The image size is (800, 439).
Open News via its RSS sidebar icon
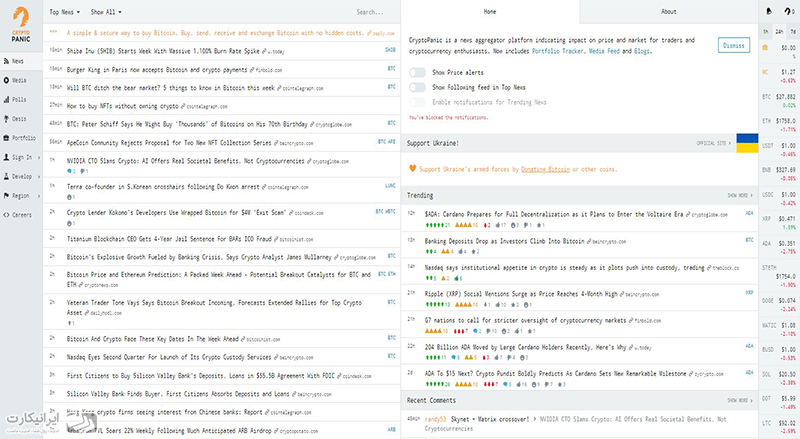(6, 61)
